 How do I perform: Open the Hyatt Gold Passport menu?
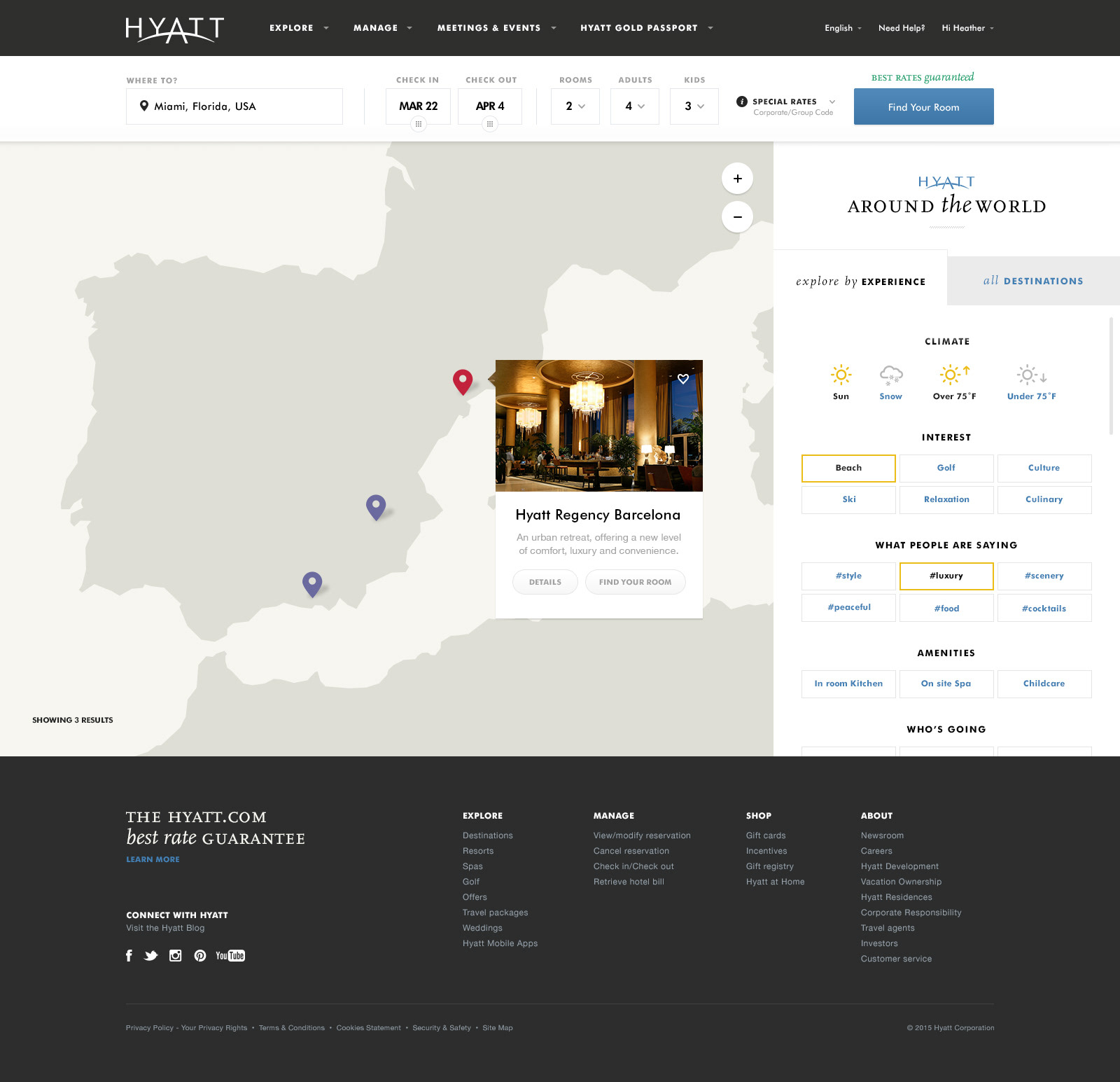pos(647,28)
